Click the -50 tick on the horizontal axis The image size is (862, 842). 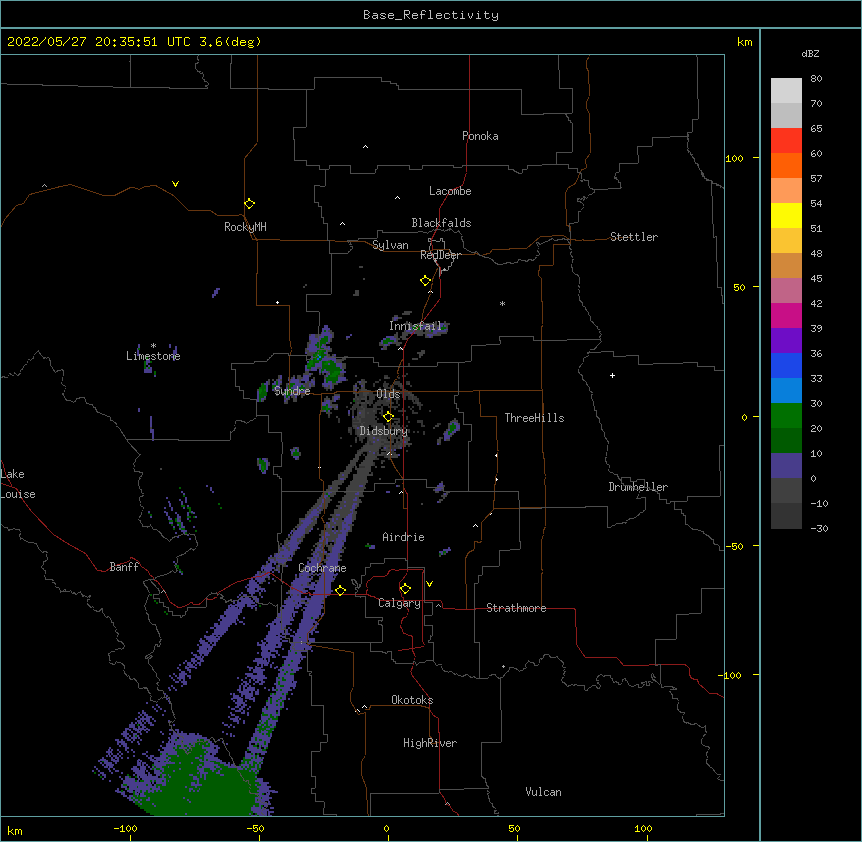coord(255,829)
